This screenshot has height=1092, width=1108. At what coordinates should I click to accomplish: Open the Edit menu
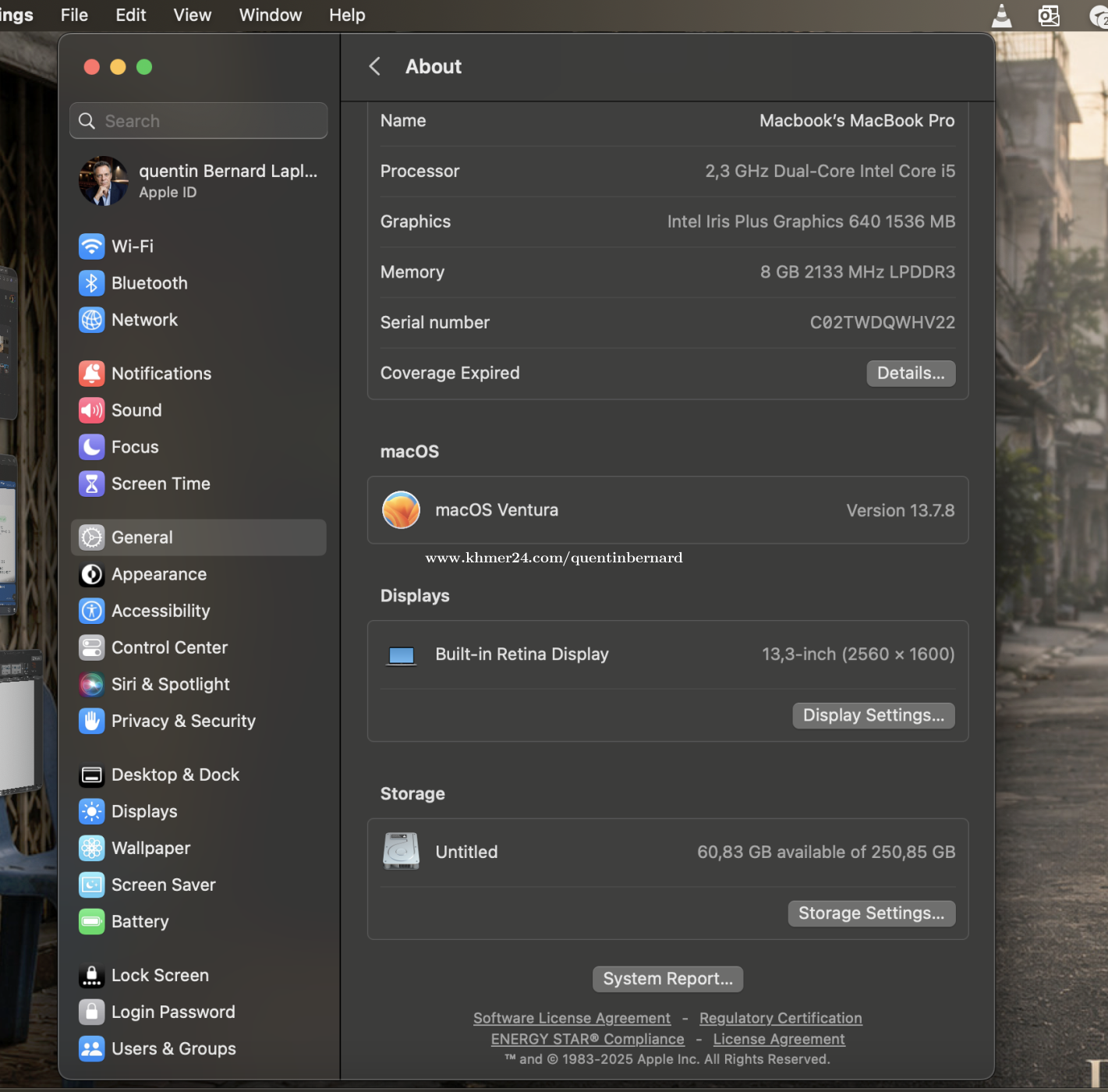coord(131,15)
